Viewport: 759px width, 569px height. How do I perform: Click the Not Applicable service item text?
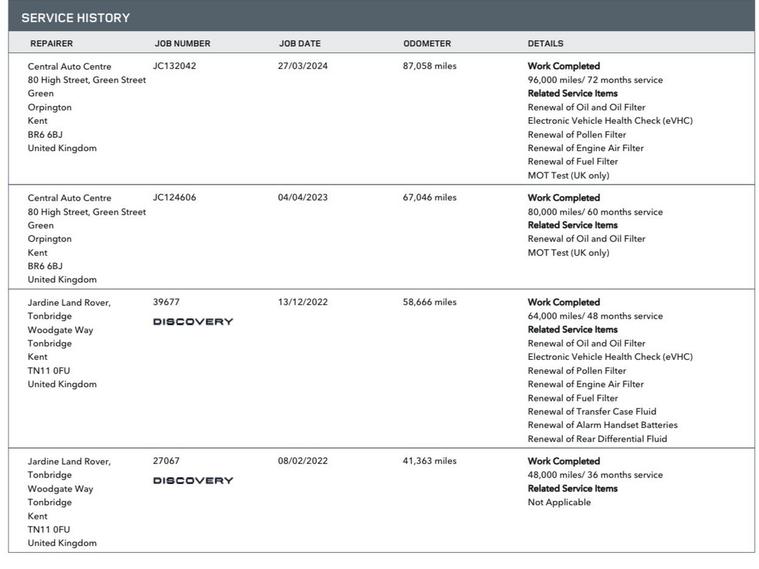[559, 502]
